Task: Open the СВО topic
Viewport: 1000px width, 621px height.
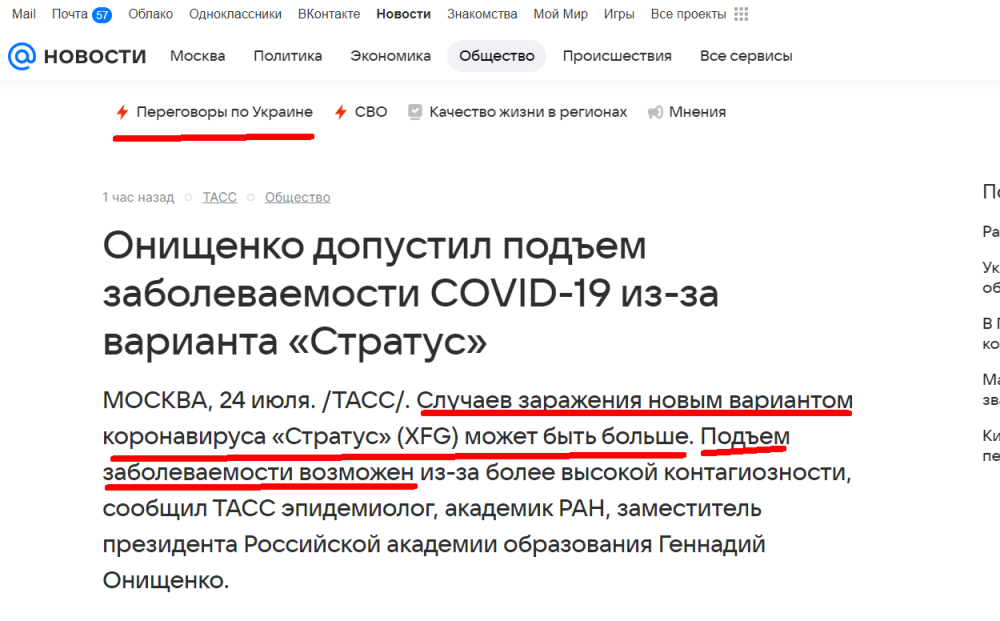Action: tap(371, 112)
